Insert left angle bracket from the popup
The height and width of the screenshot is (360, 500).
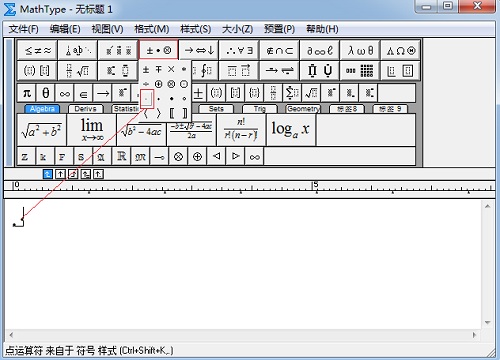[x=146, y=114]
